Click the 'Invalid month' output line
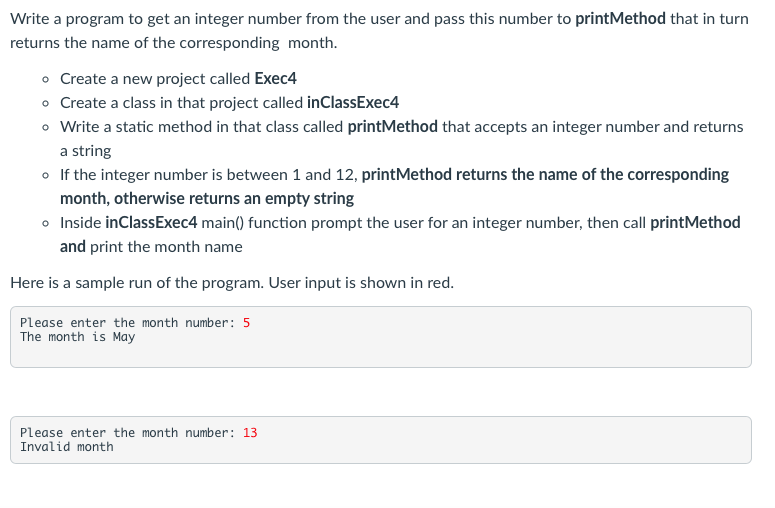775x508 pixels. (x=67, y=447)
